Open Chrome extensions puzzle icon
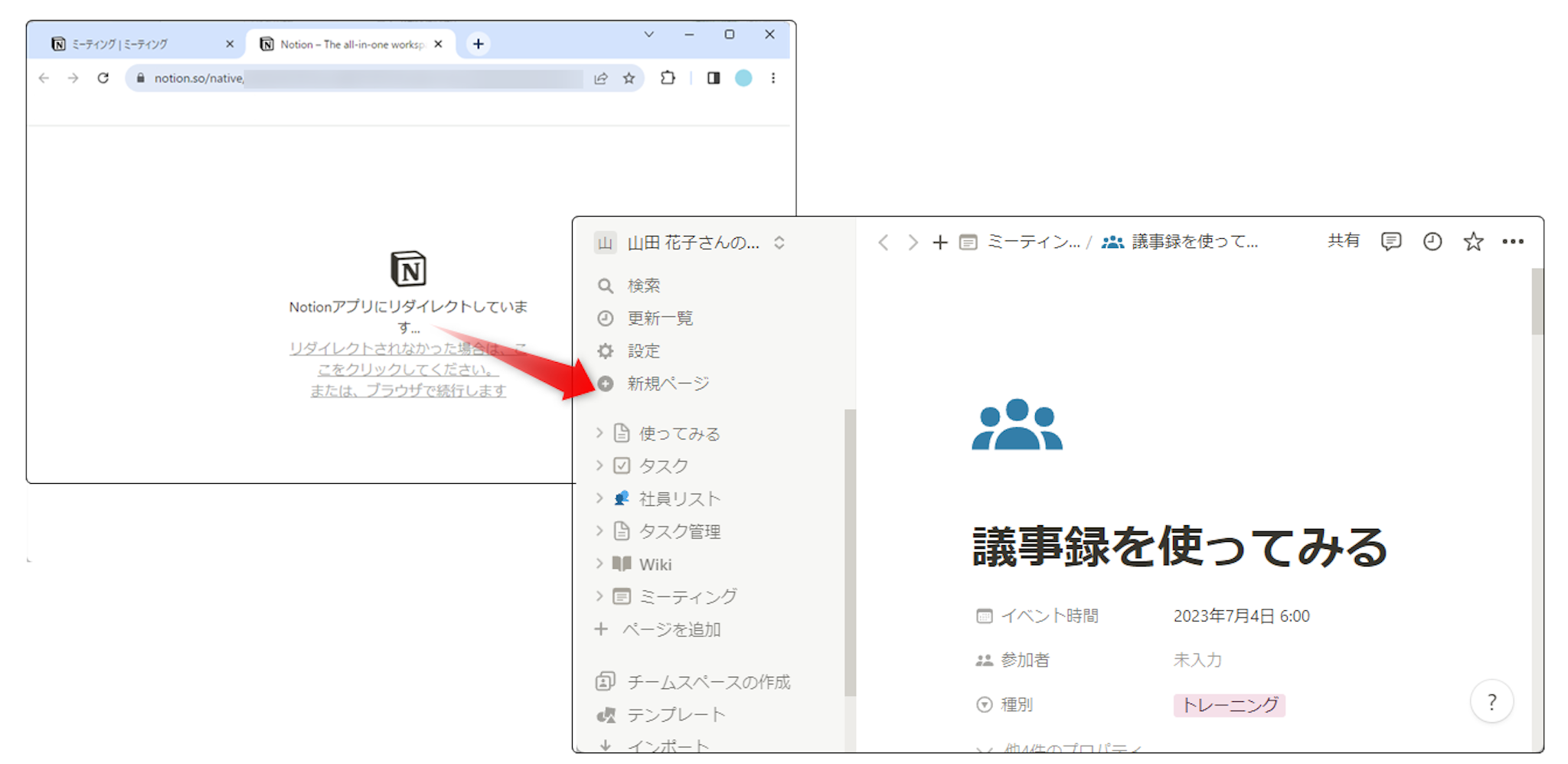1568x764 pixels. click(668, 78)
